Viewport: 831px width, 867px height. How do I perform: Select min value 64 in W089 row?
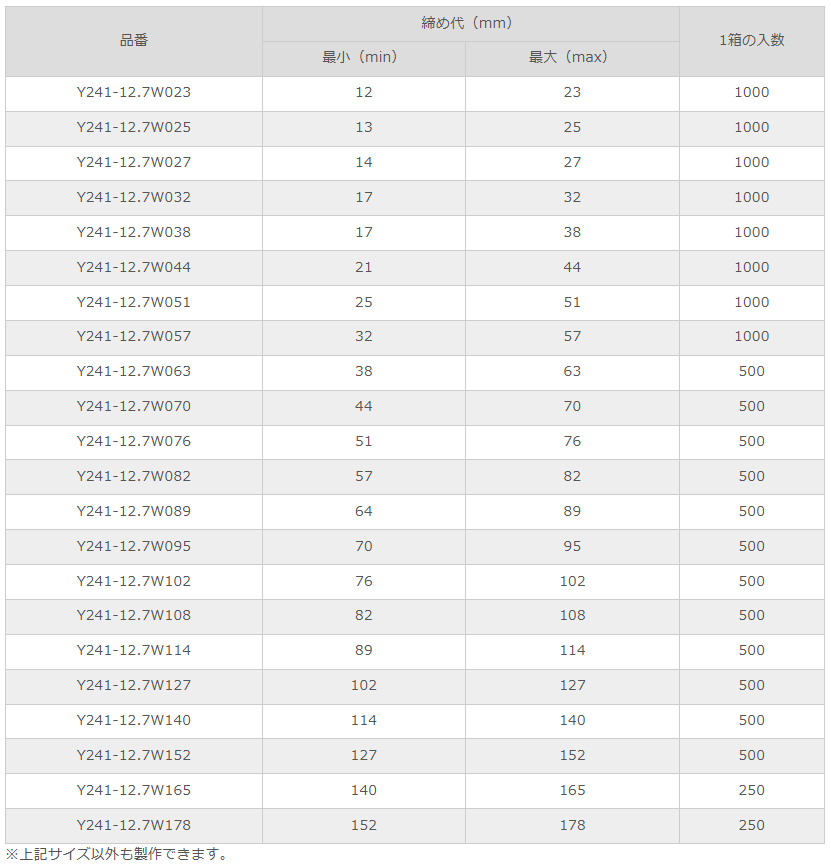click(364, 511)
